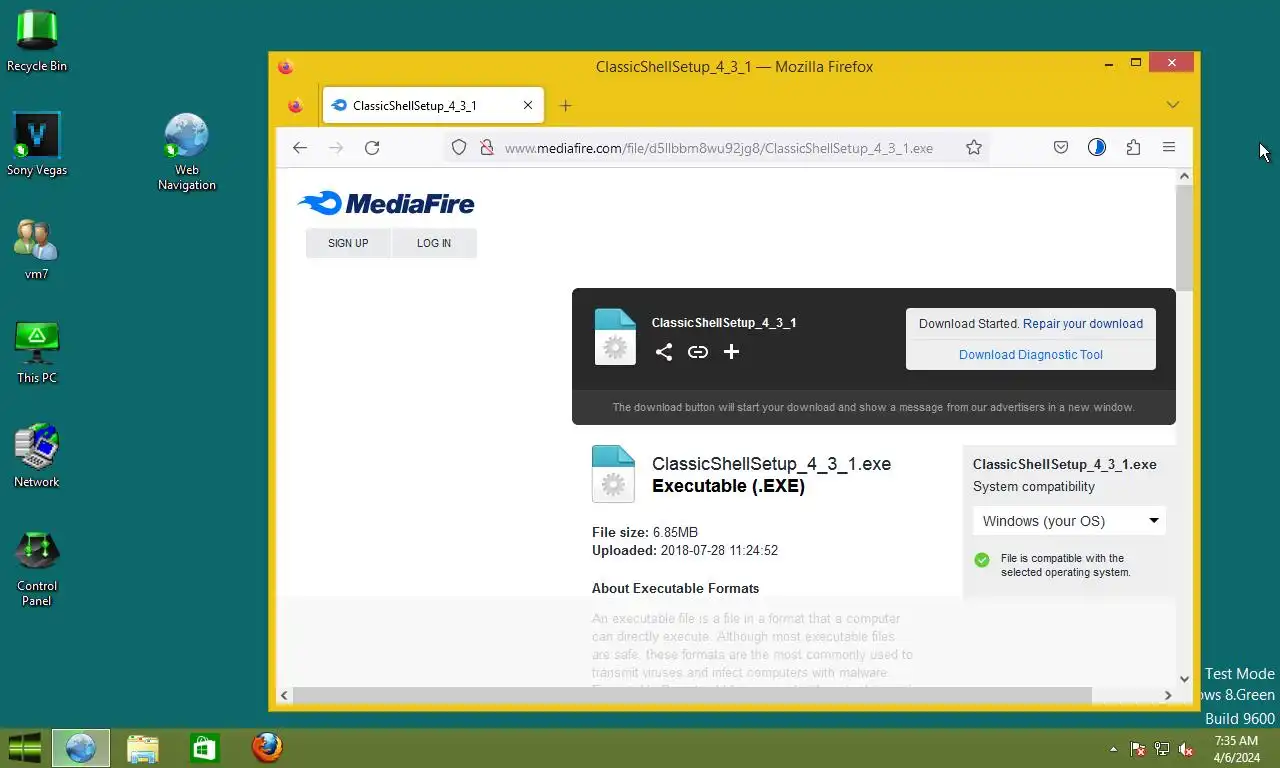Open Network desktop icon
The width and height of the screenshot is (1280, 768).
[x=37, y=456]
